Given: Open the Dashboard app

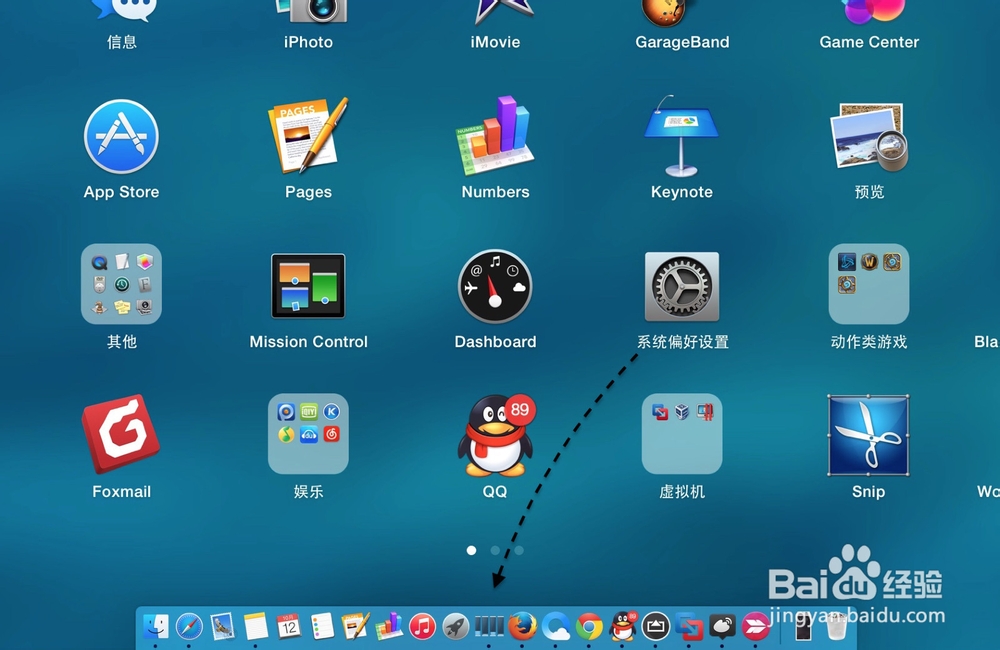Looking at the screenshot, I should (495, 286).
